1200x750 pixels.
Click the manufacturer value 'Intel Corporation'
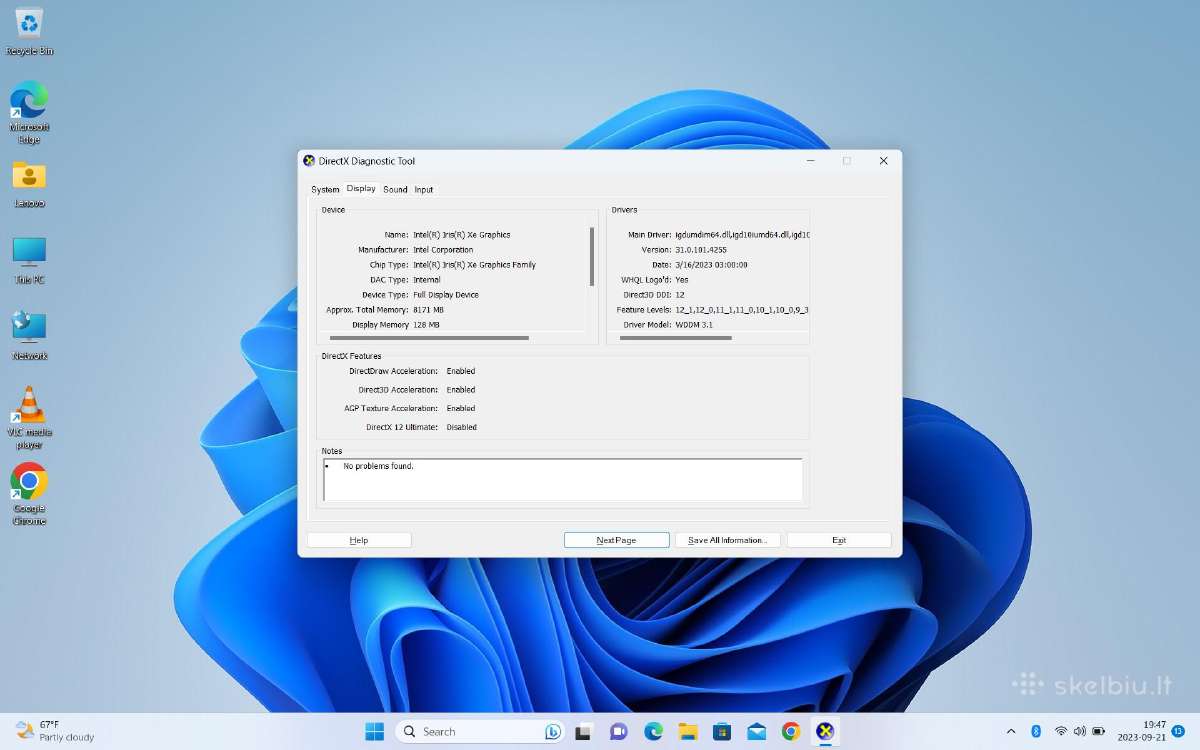point(443,250)
